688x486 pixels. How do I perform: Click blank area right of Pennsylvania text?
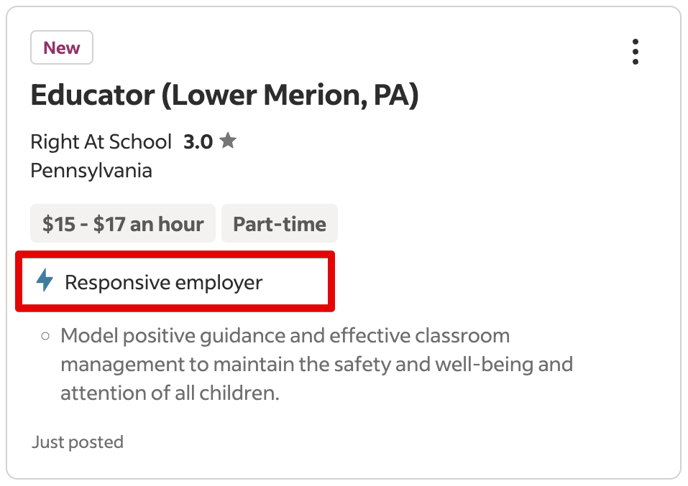pos(400,170)
